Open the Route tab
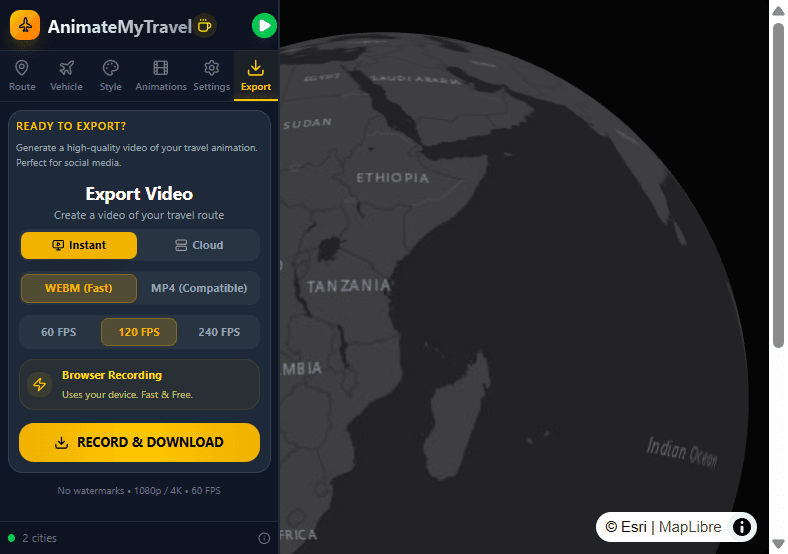Image resolution: width=788 pixels, height=554 pixels. (x=22, y=76)
